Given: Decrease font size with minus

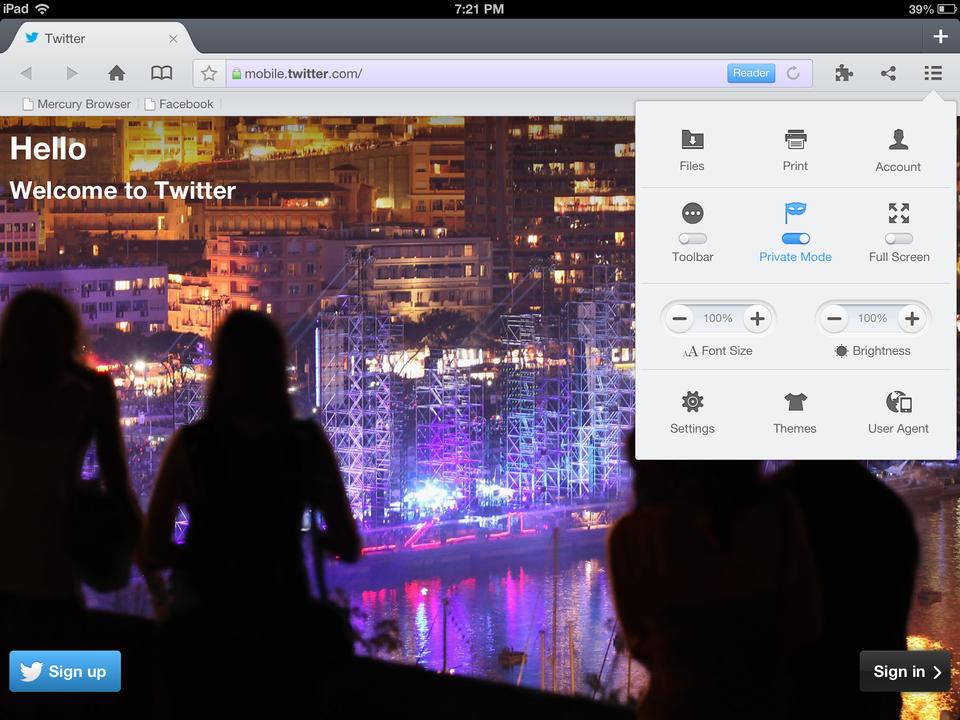Looking at the screenshot, I should (x=680, y=318).
